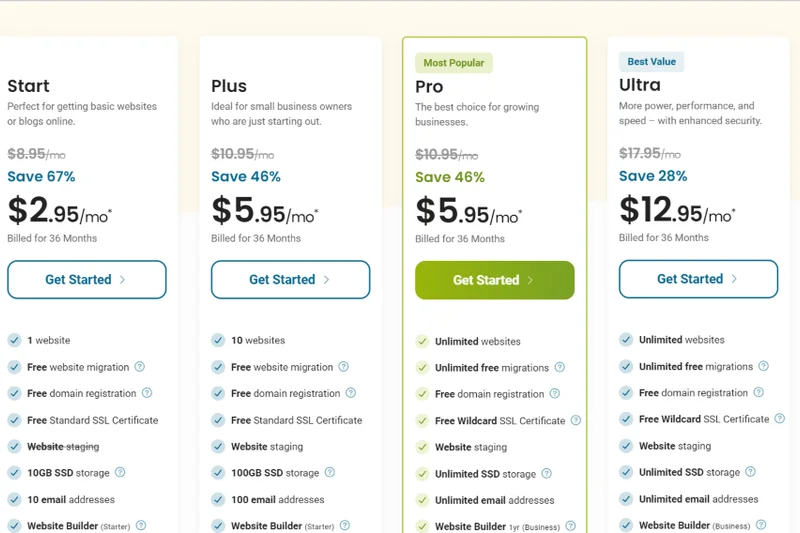Choose the Pro plan's green Get Started button
800x533 pixels.
point(494,281)
